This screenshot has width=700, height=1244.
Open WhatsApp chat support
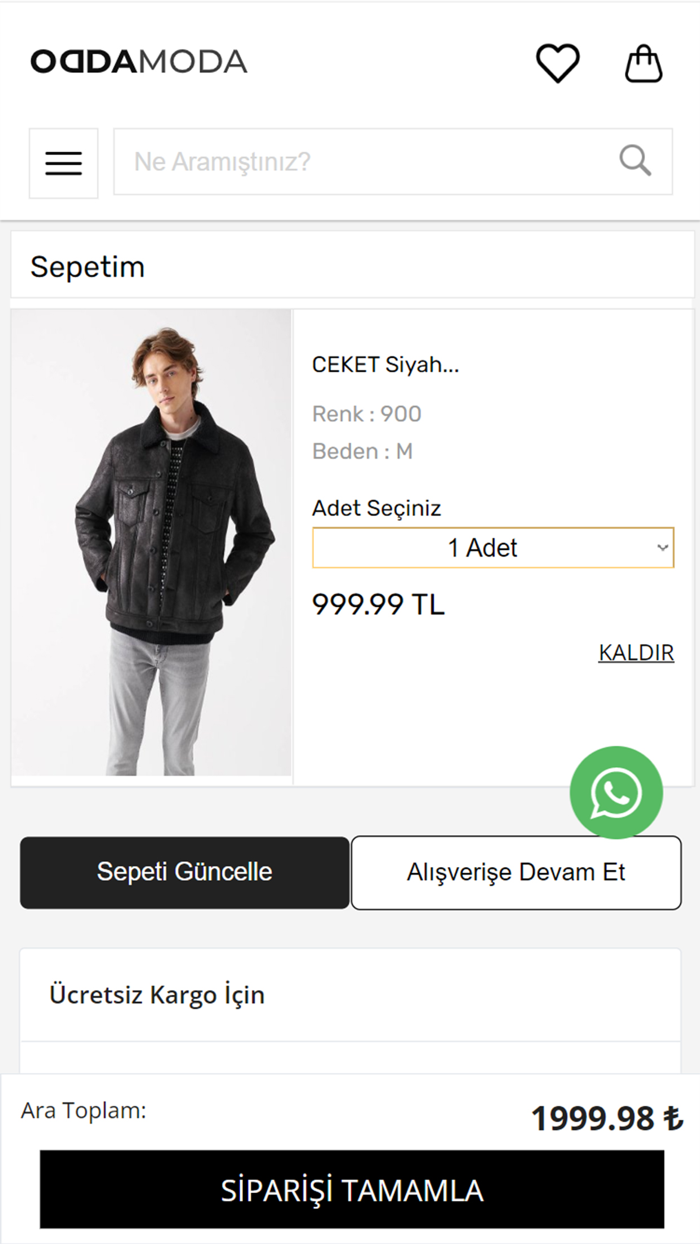(616, 792)
